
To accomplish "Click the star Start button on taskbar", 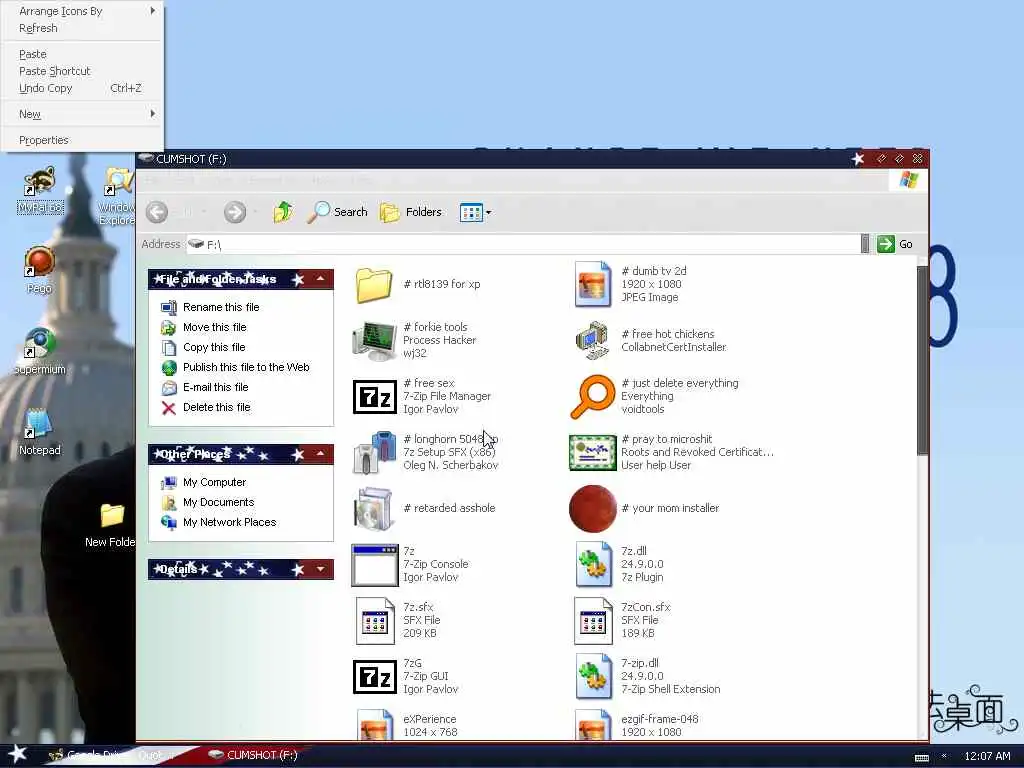I will 17,754.
